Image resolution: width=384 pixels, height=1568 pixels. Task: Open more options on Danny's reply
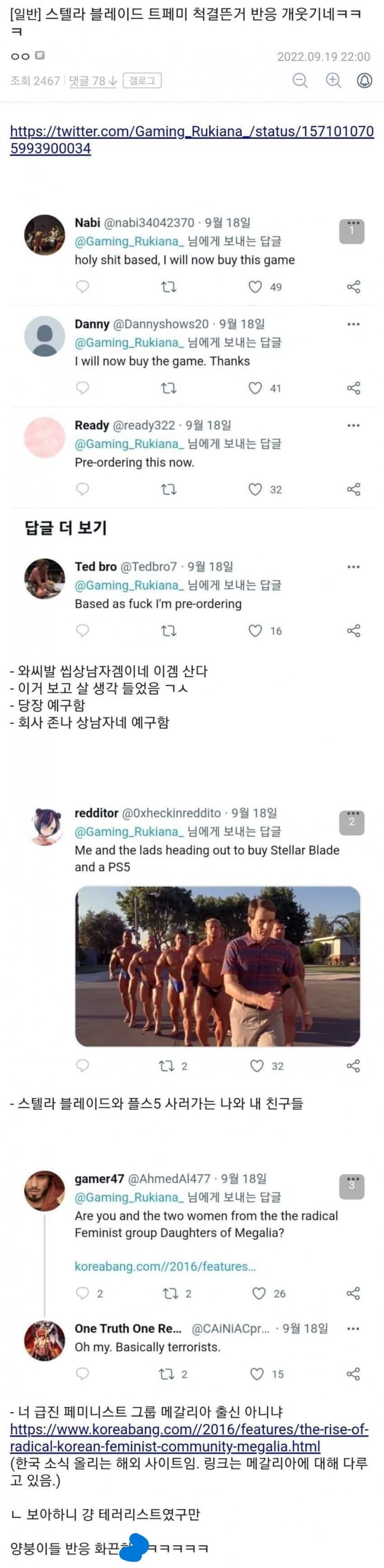click(354, 325)
